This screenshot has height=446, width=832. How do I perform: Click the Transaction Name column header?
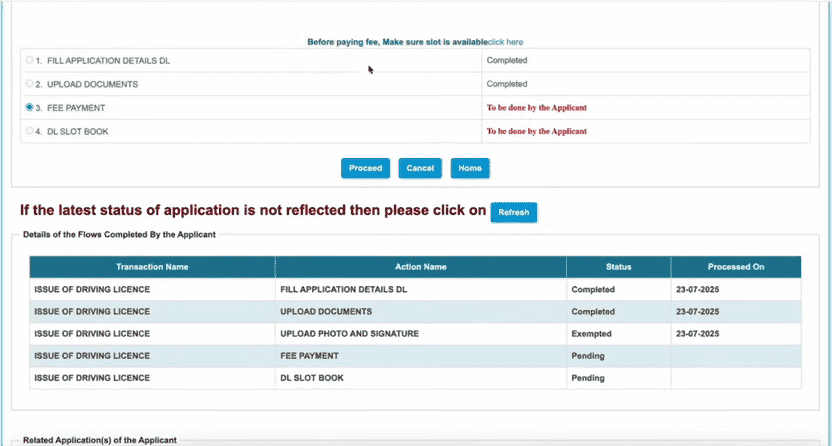(x=152, y=267)
